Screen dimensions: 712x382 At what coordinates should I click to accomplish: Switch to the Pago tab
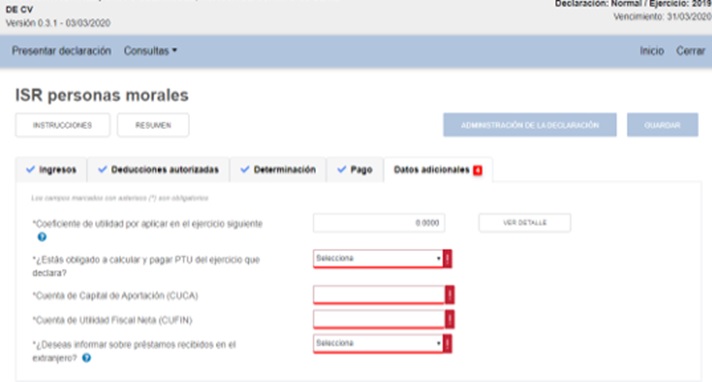[355, 170]
